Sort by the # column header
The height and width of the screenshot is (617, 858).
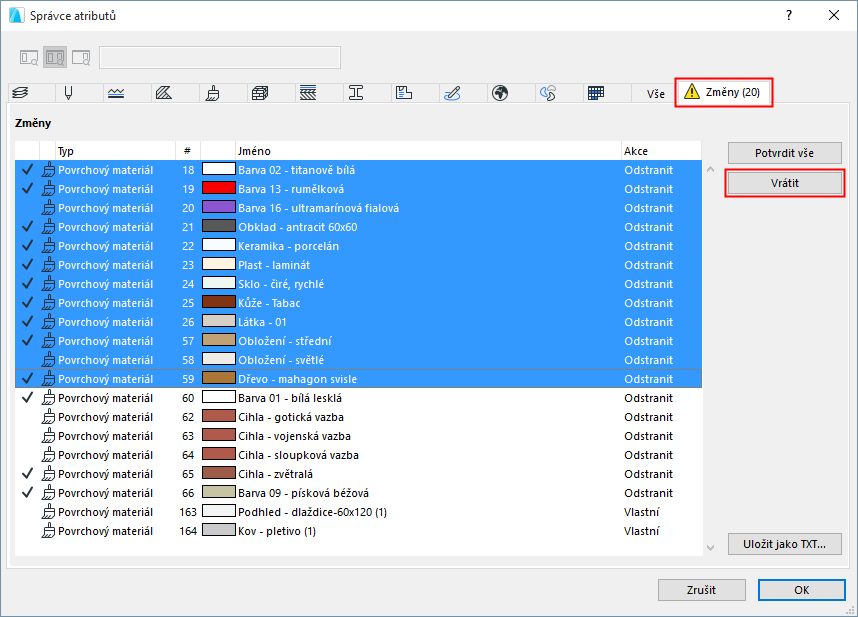[x=188, y=151]
